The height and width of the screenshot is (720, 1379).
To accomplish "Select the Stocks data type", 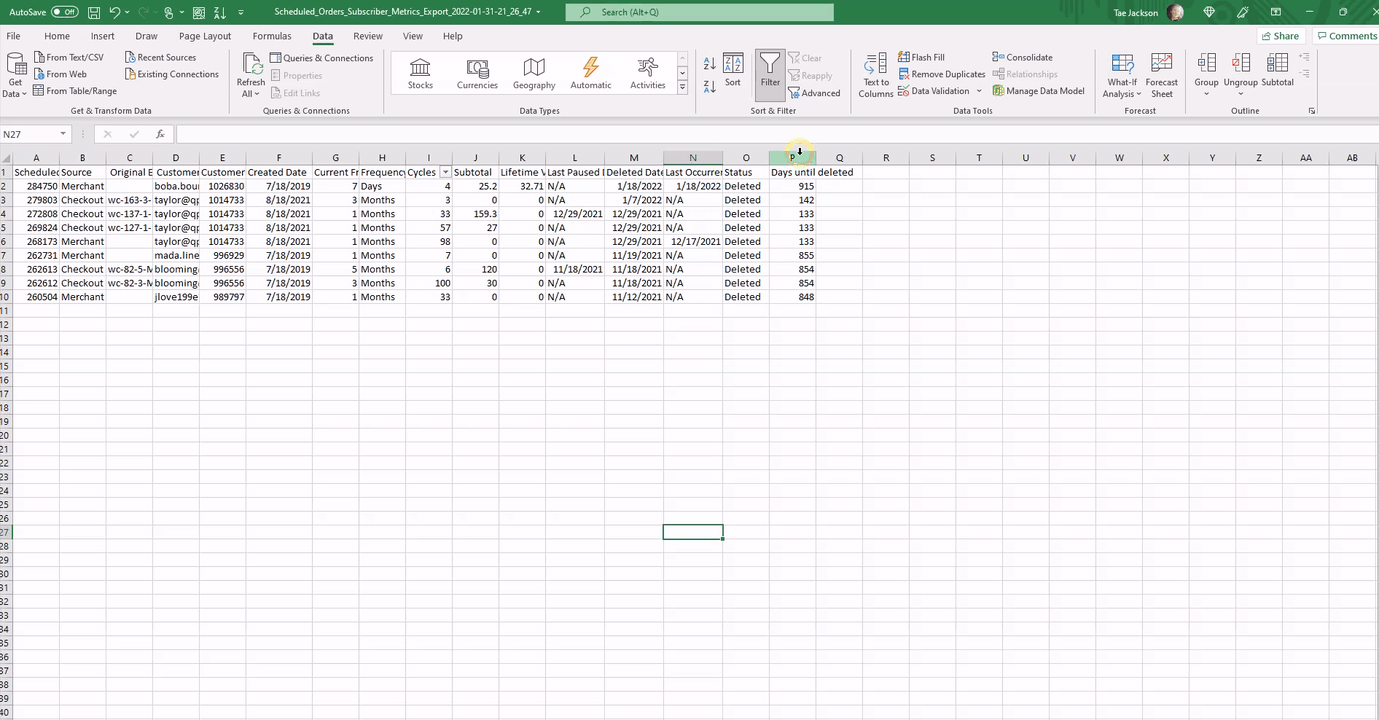I will [x=421, y=73].
